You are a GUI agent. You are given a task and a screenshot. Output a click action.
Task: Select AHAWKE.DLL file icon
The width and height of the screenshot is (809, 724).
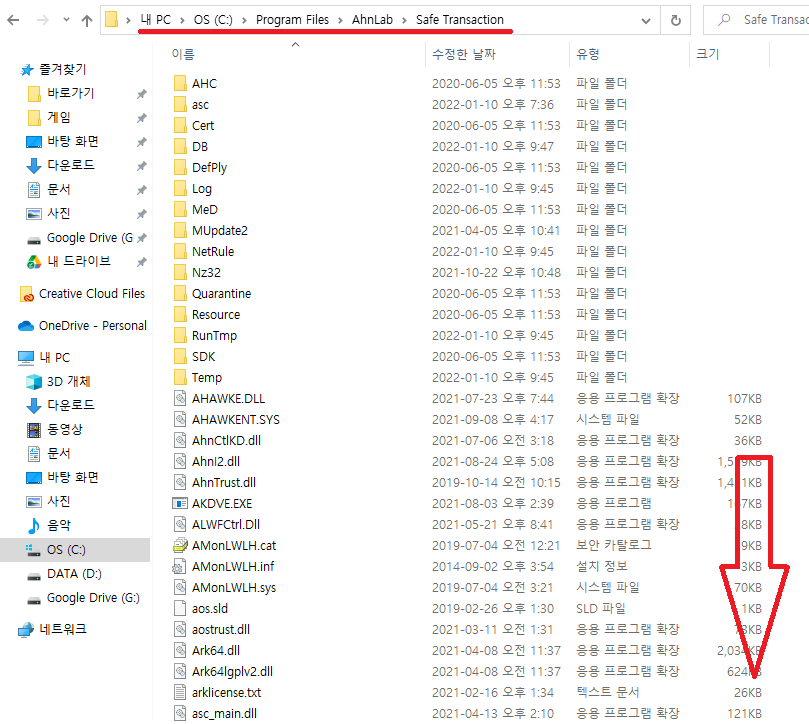point(180,398)
